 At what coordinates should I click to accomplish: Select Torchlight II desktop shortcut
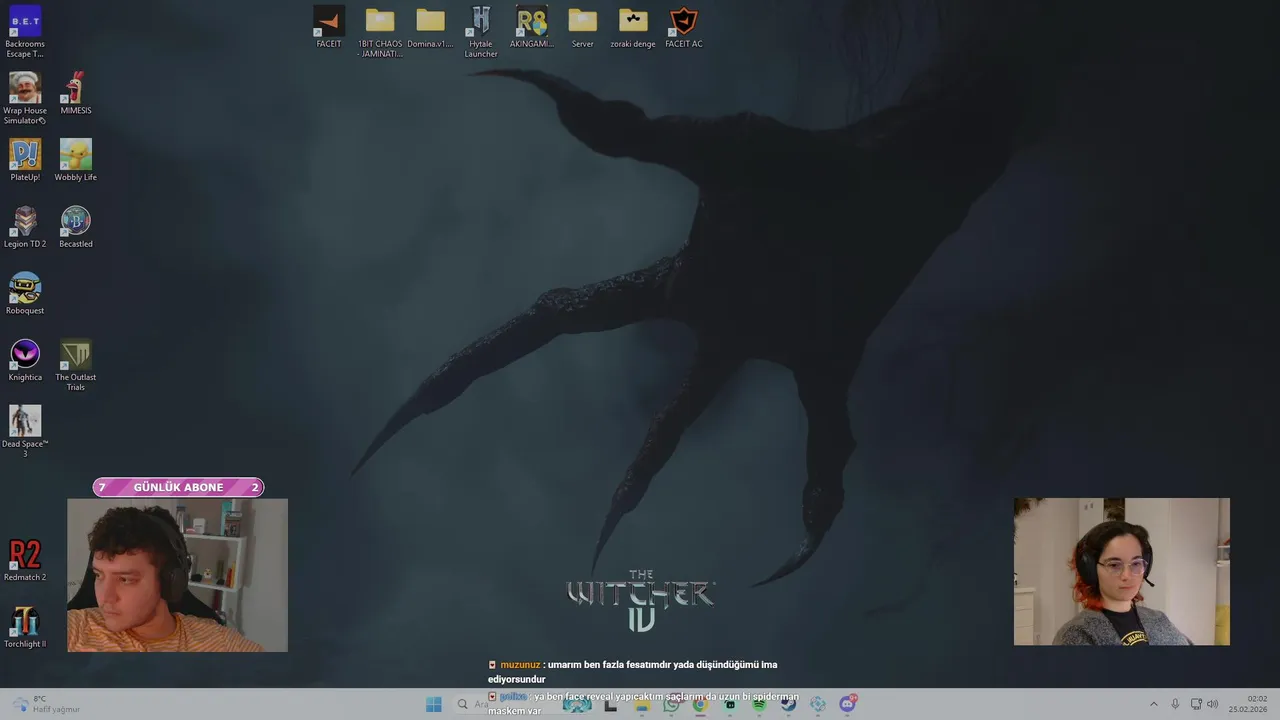25,628
